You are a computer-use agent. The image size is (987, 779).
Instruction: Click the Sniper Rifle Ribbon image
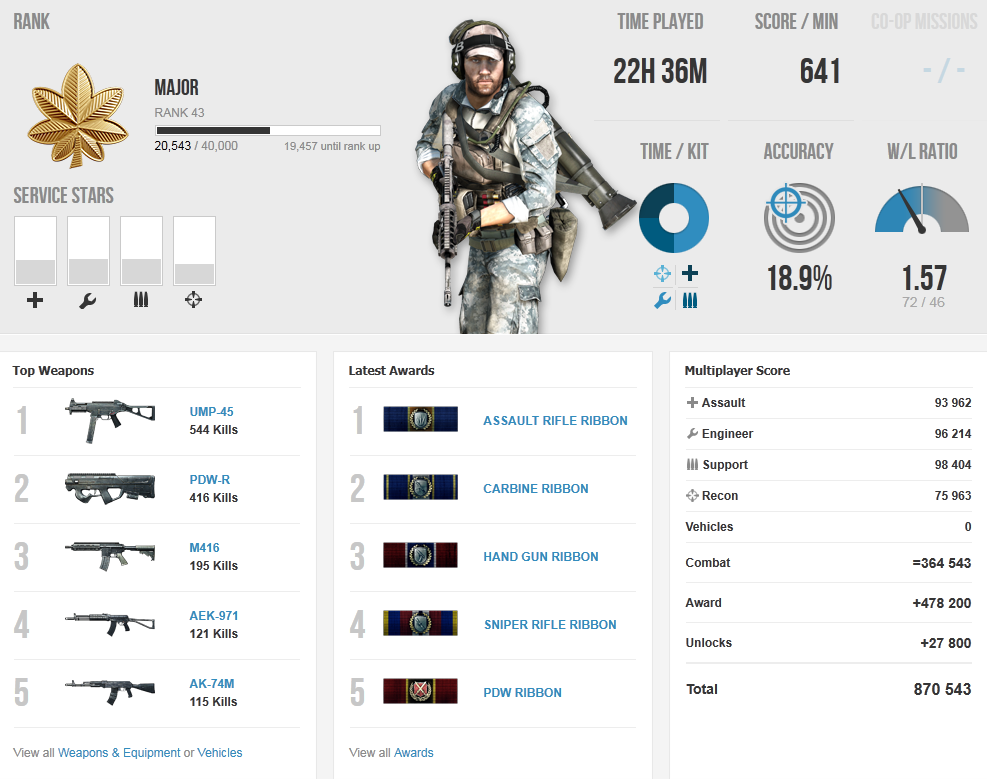(x=420, y=623)
